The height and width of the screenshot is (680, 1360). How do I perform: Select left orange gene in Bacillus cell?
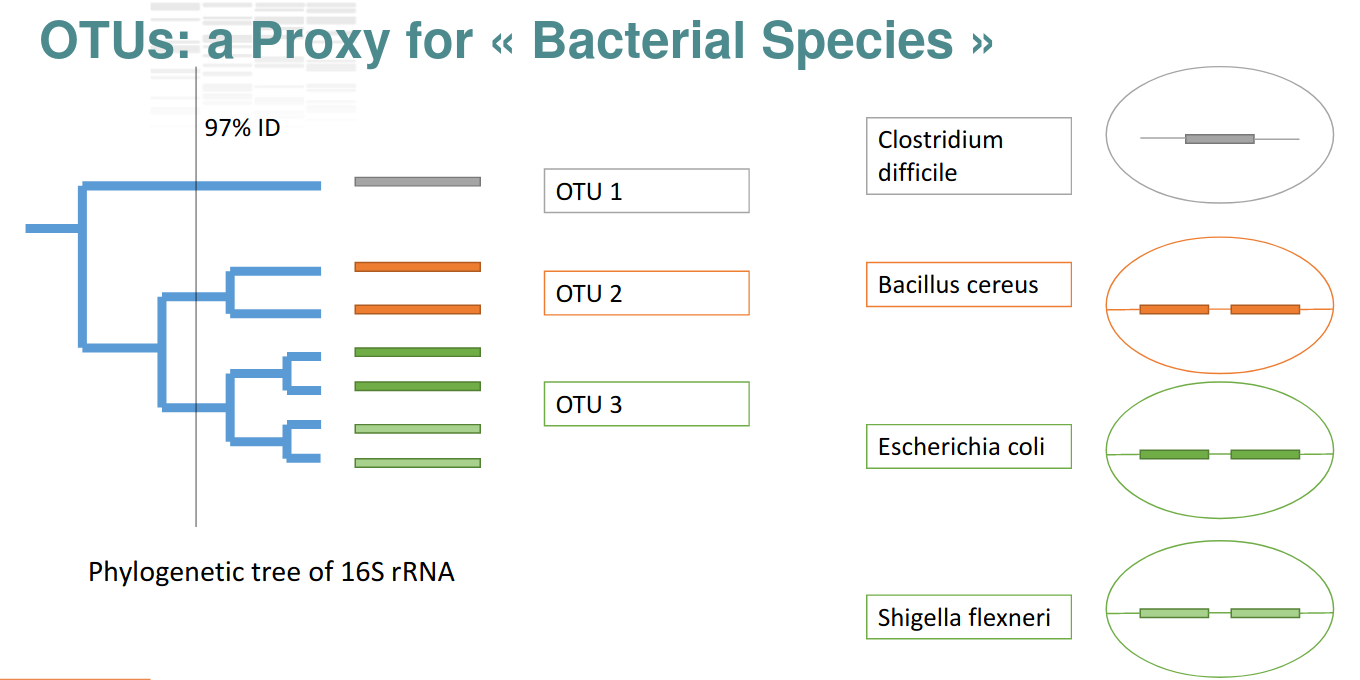1174,310
